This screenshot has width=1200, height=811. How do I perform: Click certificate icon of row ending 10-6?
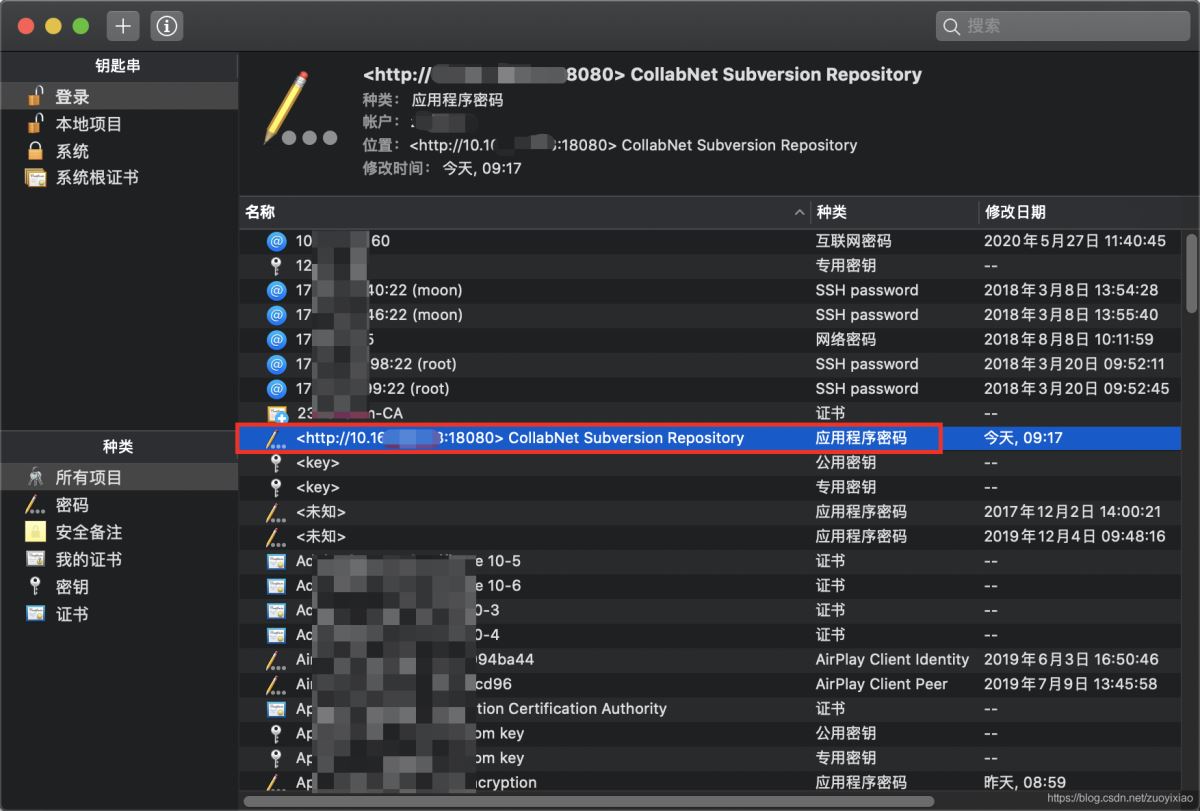point(277,585)
